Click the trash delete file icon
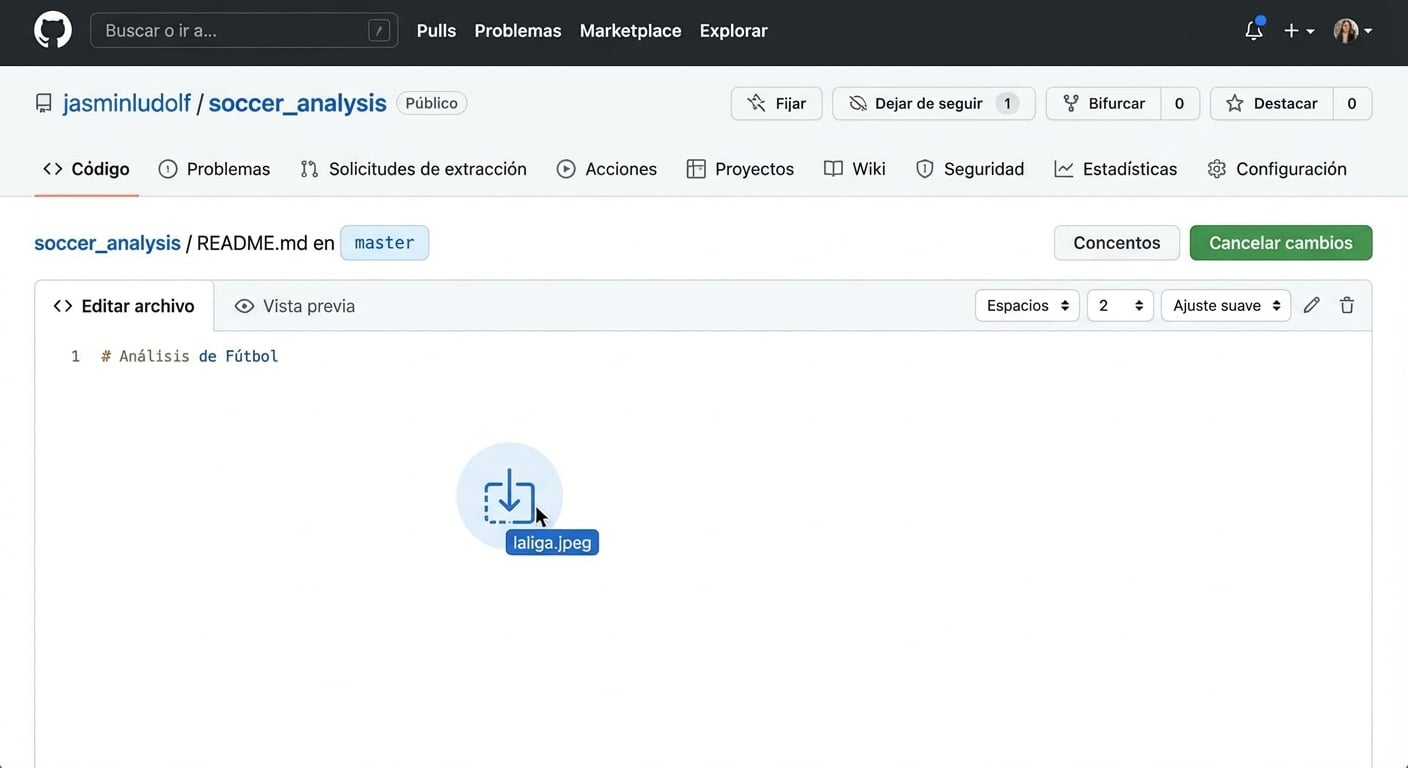 point(1347,305)
